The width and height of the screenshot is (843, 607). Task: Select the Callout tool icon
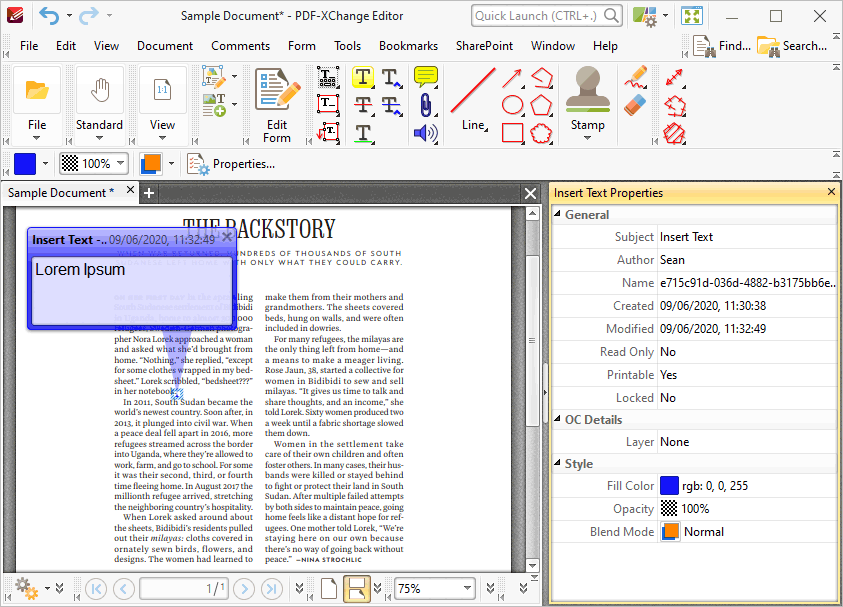327,132
